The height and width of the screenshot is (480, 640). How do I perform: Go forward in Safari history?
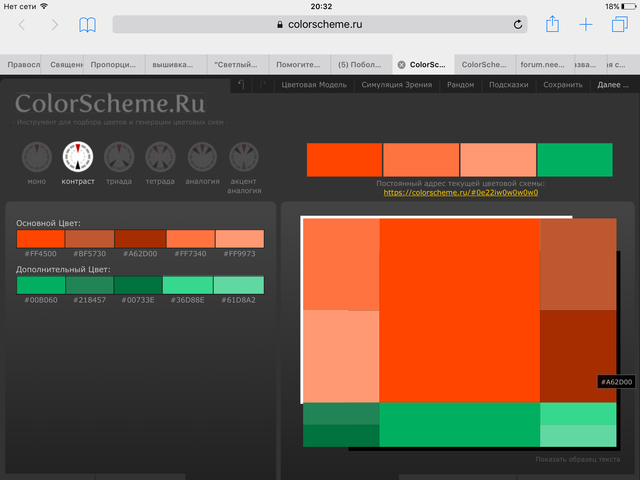click(54, 25)
